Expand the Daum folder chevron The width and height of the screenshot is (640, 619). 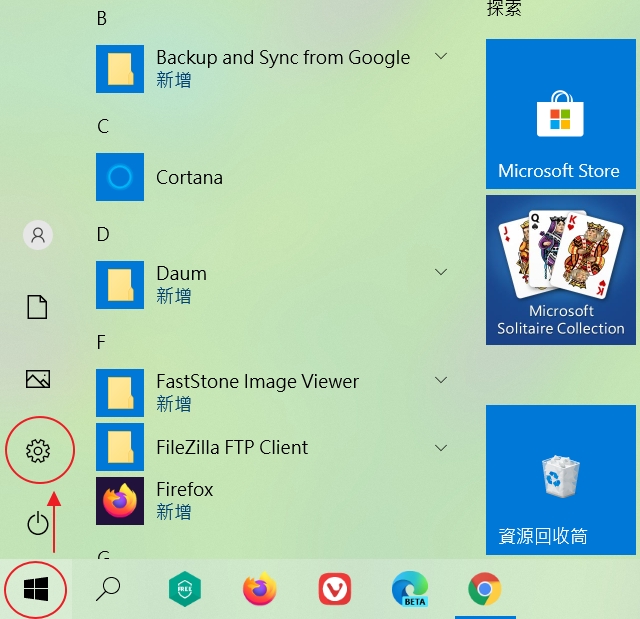point(441,272)
